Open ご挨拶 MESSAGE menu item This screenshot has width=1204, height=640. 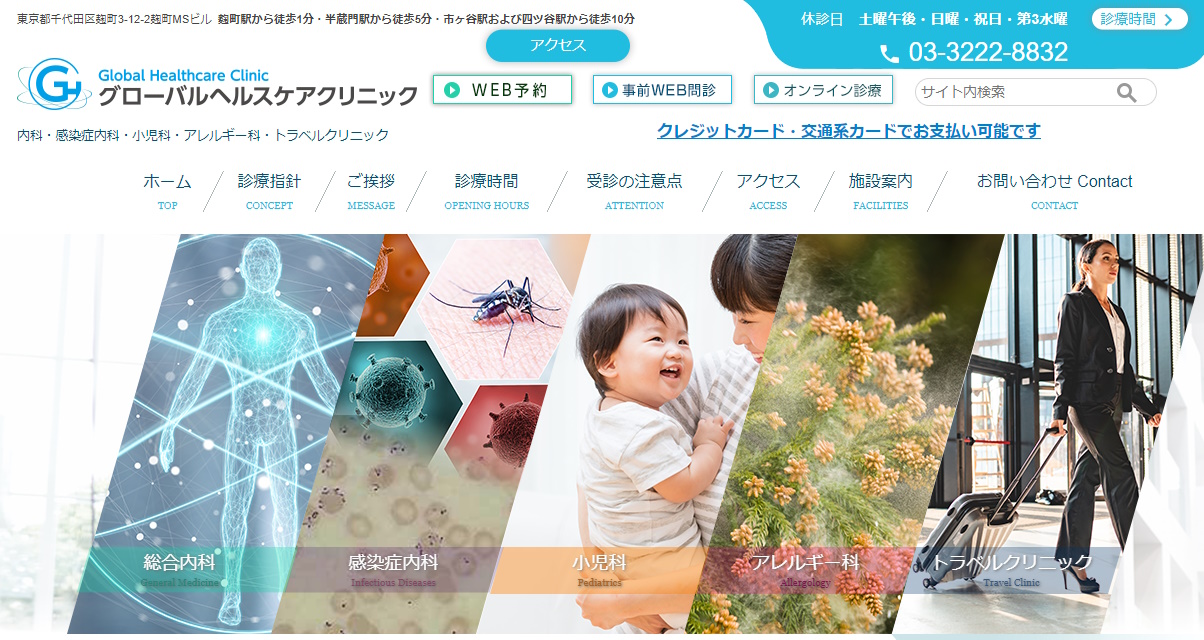coord(371,191)
